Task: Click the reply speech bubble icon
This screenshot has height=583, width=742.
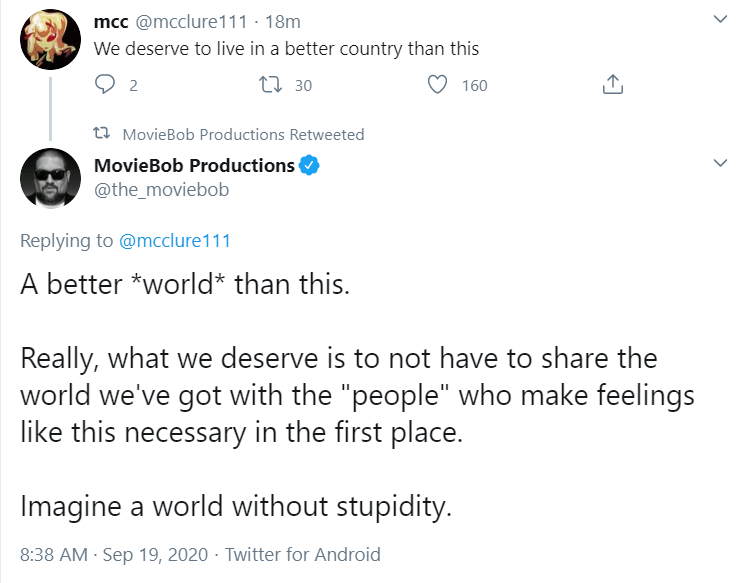Action: (x=106, y=85)
